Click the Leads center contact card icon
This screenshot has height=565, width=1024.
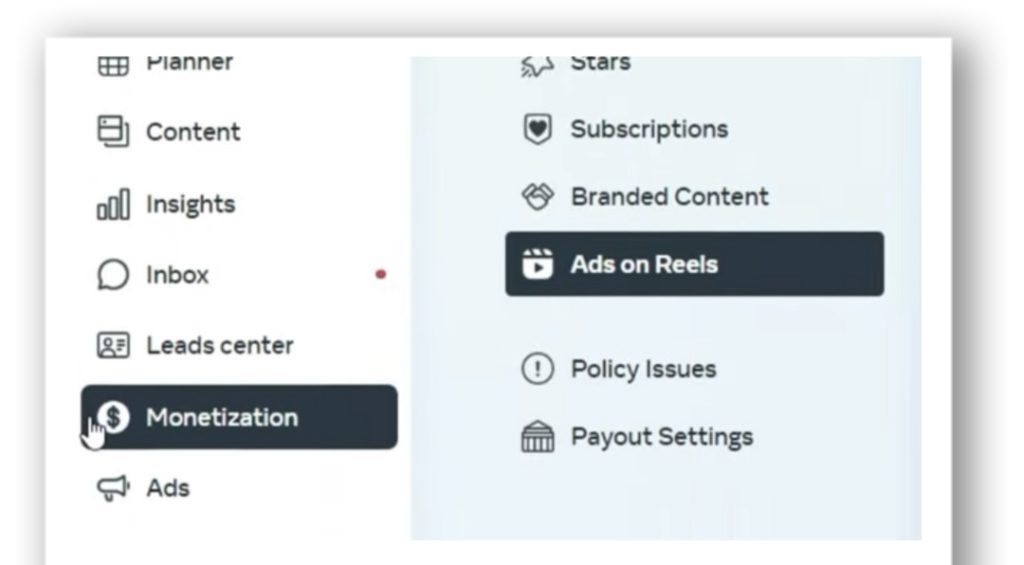(x=111, y=346)
